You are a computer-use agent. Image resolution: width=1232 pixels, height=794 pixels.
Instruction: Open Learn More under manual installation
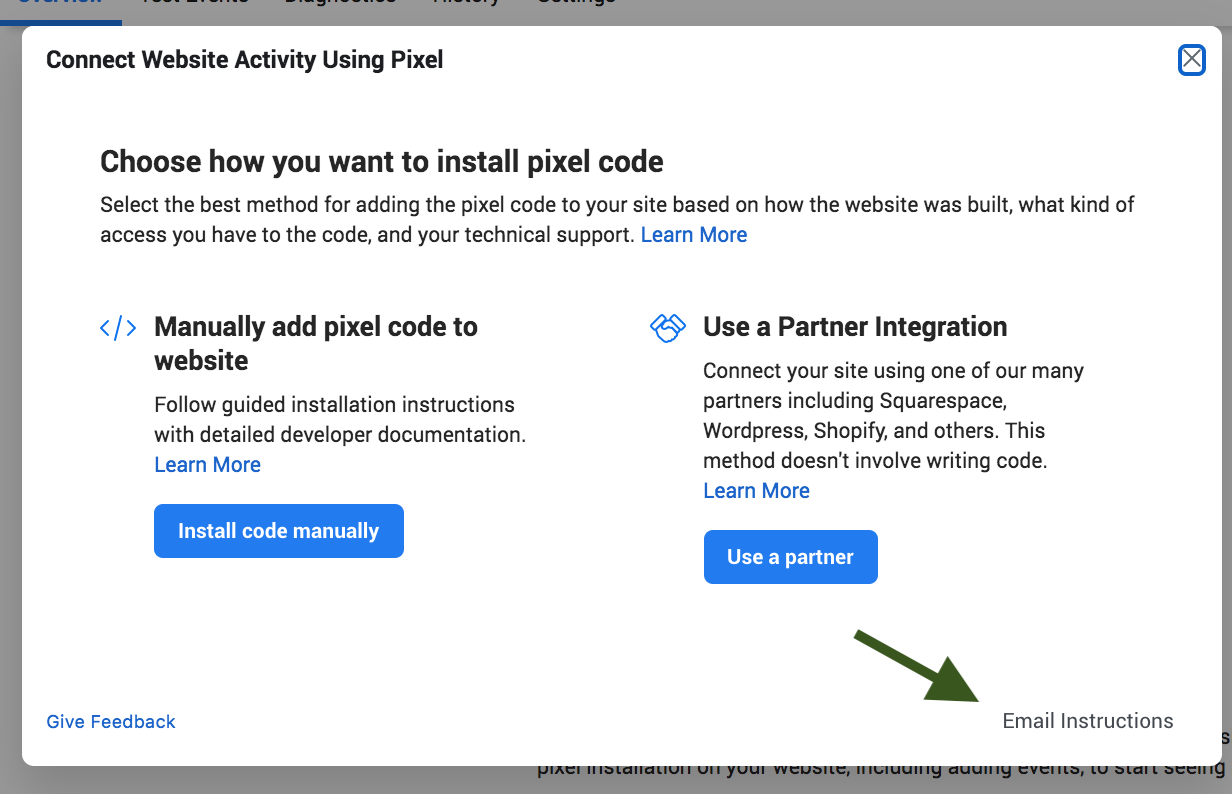(x=207, y=465)
